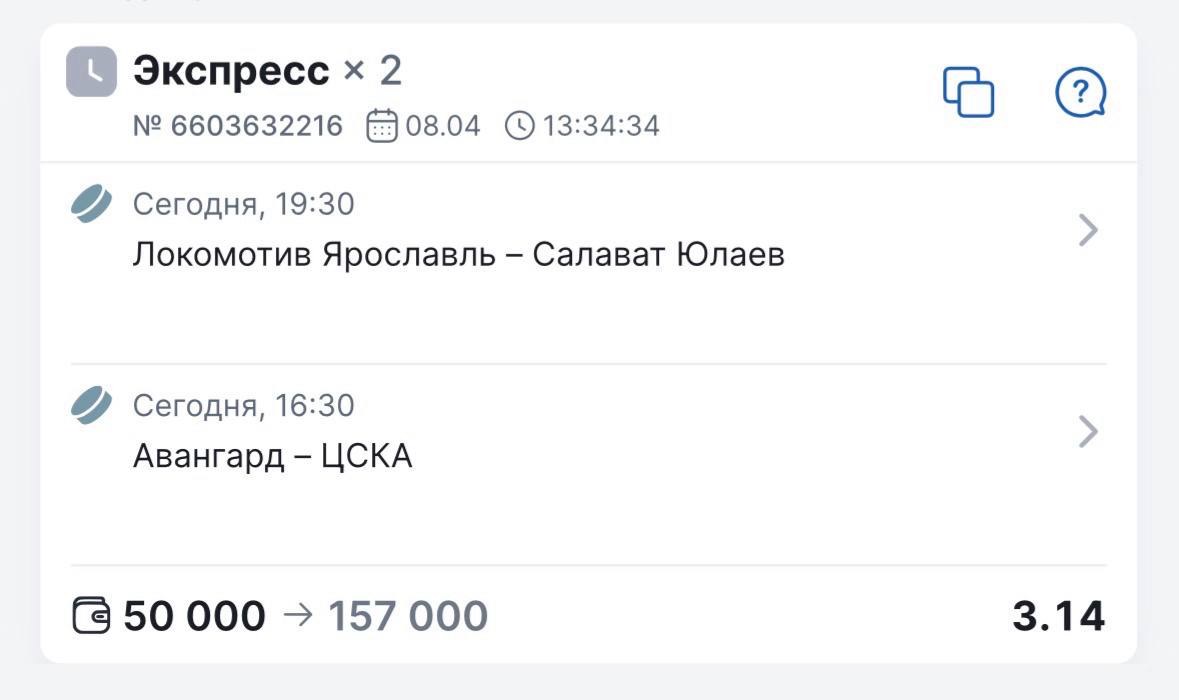Open the Авангард – ЦСКА match
The width and height of the screenshot is (1179, 700).
272,456
